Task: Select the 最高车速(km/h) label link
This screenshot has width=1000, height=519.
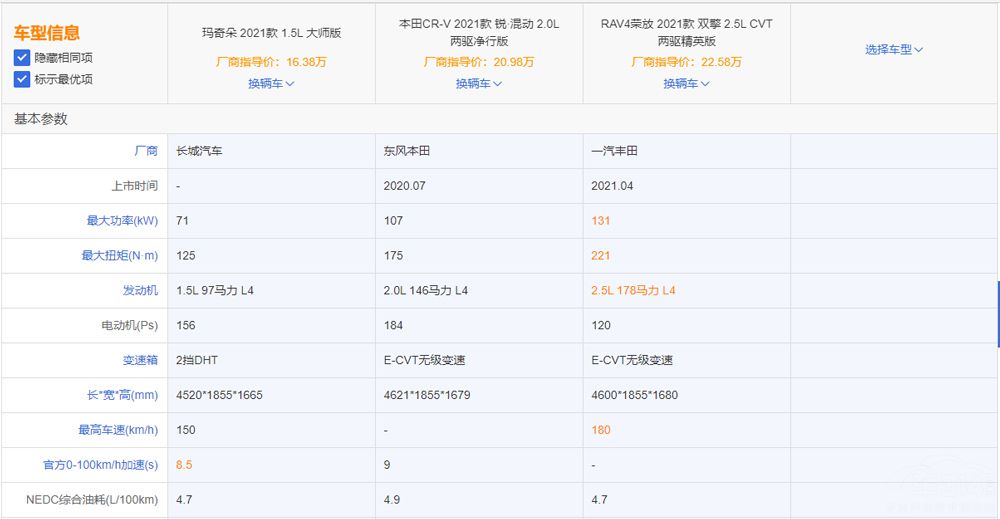Action: point(119,430)
